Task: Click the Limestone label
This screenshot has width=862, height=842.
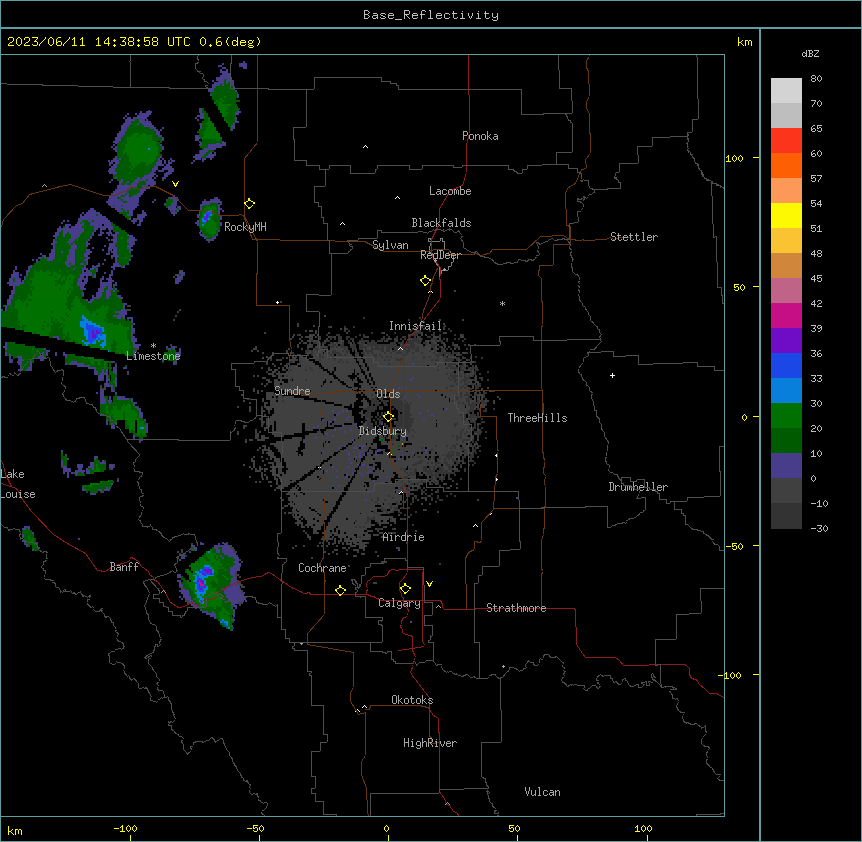Action: [x=153, y=356]
